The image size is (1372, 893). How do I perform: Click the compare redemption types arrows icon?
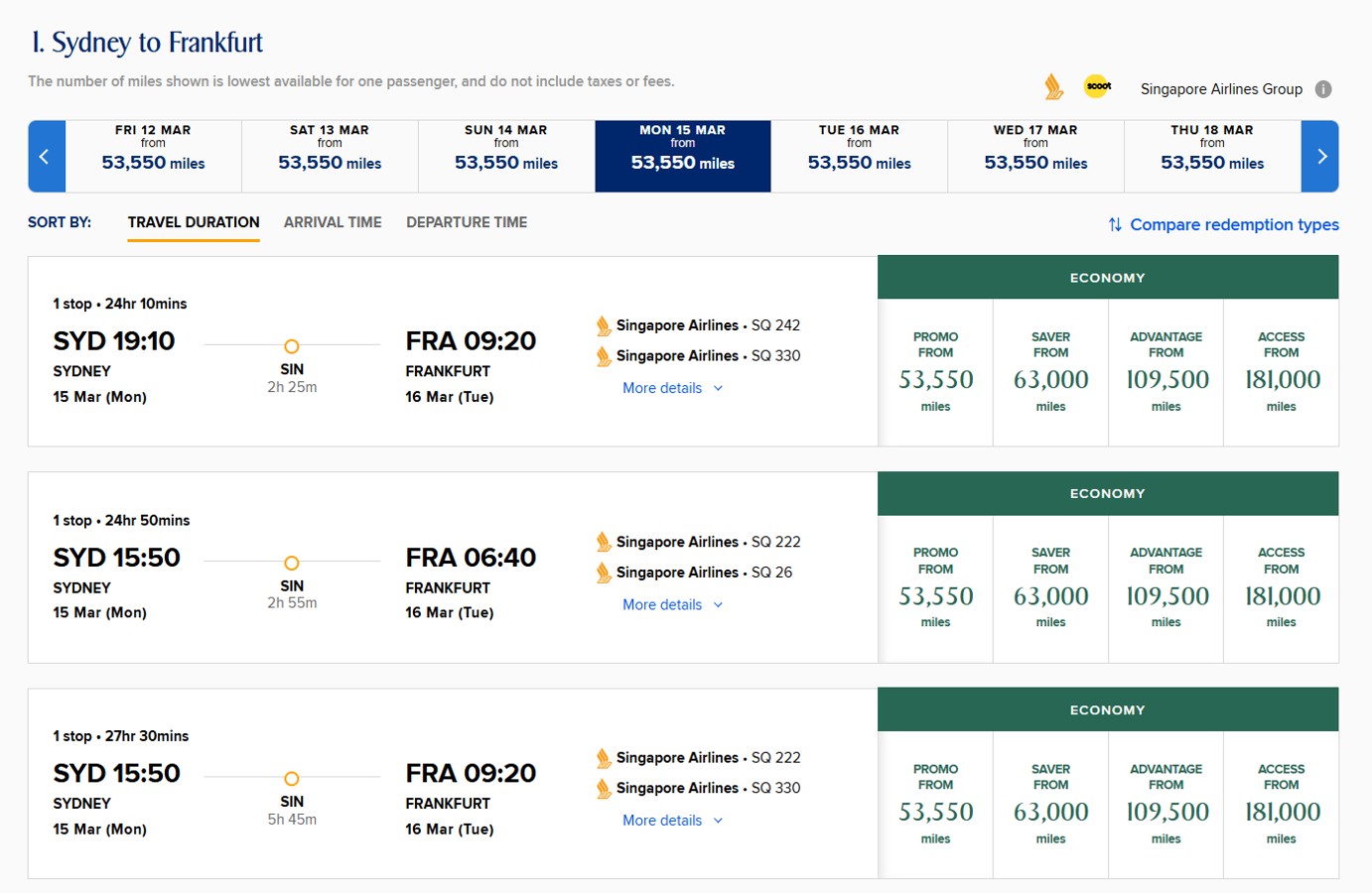(1115, 225)
